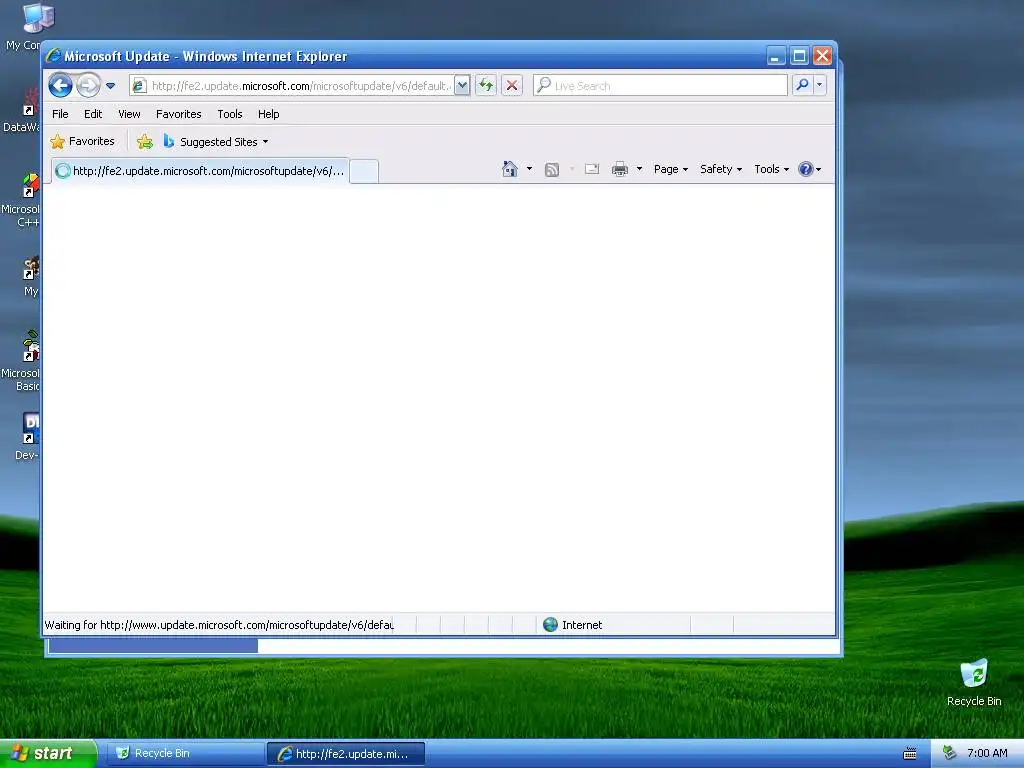Click the page icon in address bar
1024x768 pixels.
(x=139, y=86)
